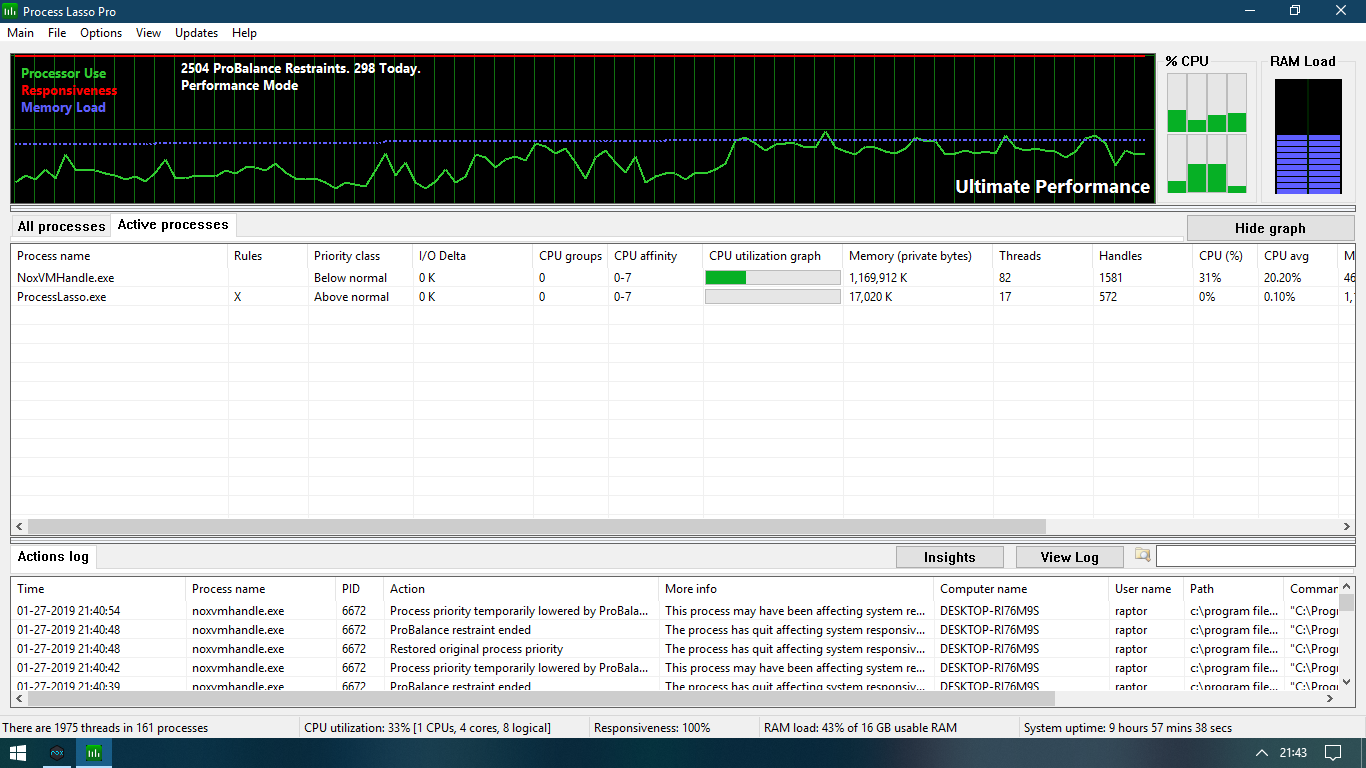This screenshot has width=1366, height=768.
Task: Sort by Memory (private bytes) column header
Action: tap(918, 256)
